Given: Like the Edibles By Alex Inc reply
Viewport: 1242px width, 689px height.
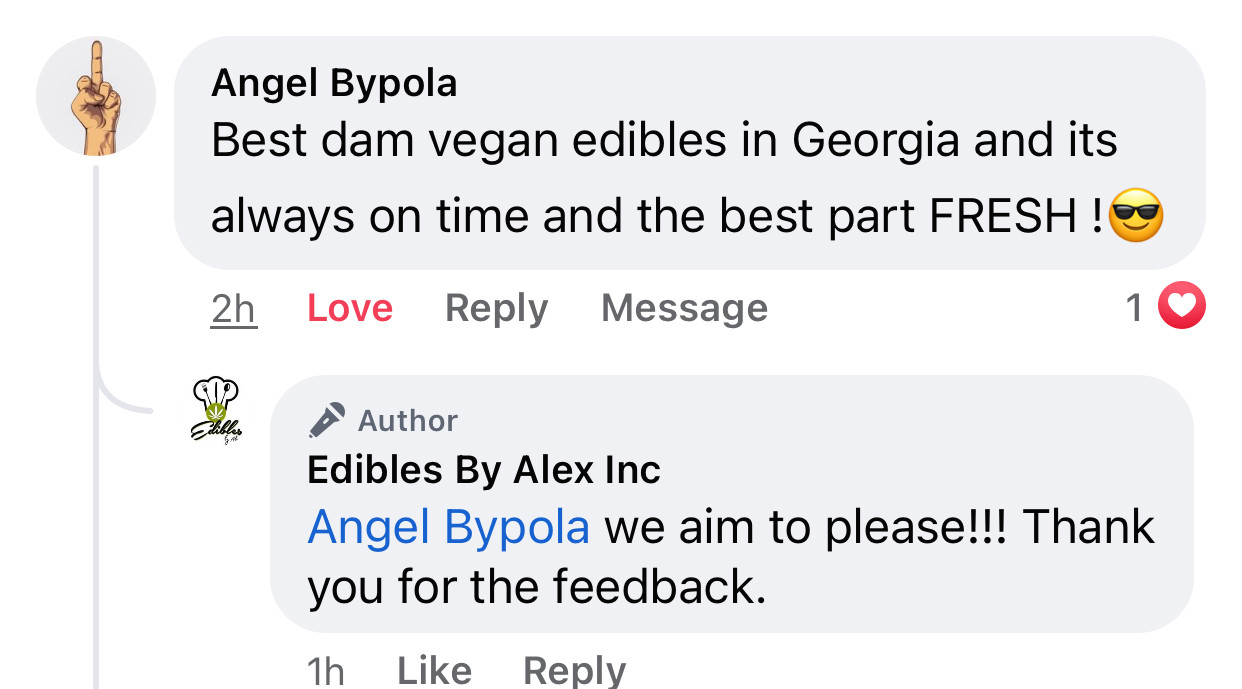Looking at the screenshot, I should coord(434,670).
